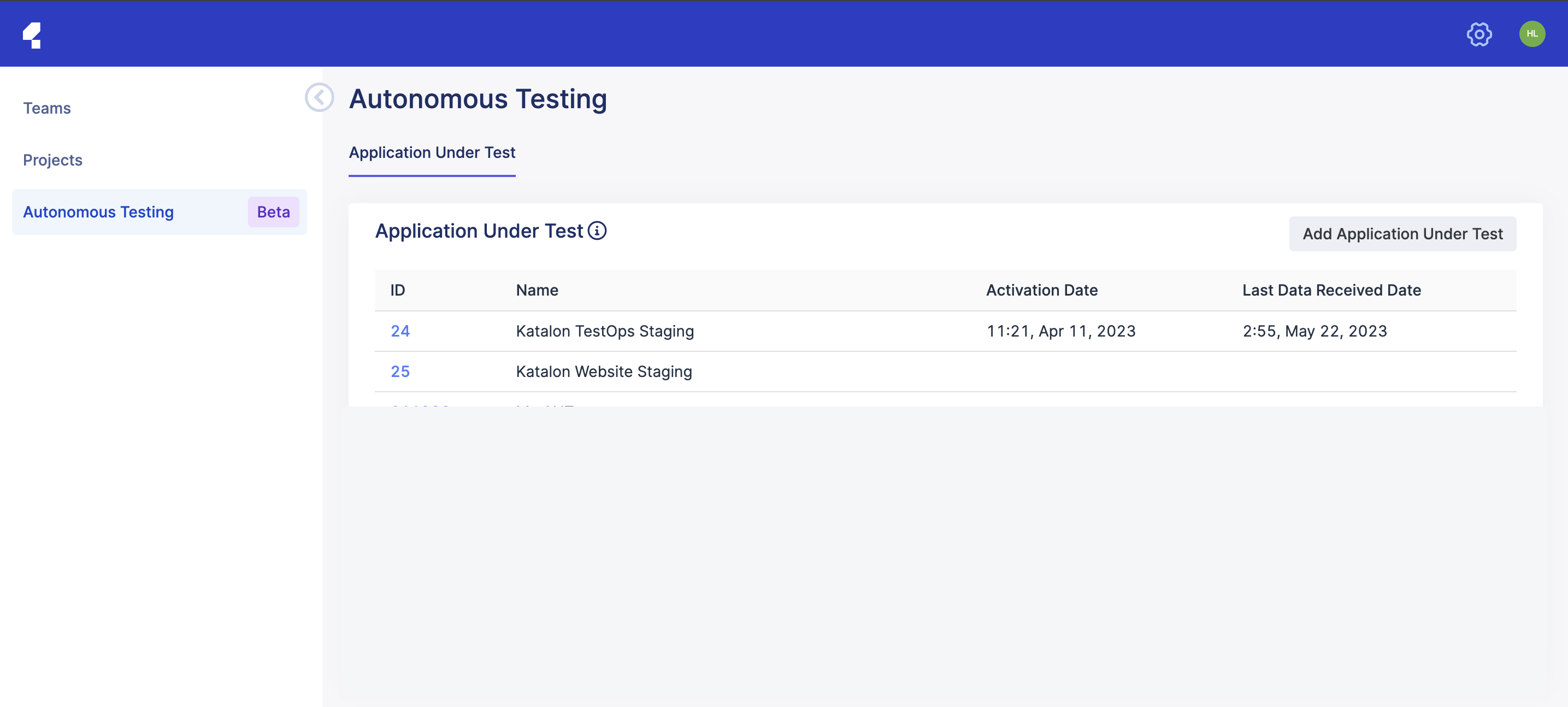The width and height of the screenshot is (1568, 707).
Task: Click the Name column header
Action: point(537,291)
